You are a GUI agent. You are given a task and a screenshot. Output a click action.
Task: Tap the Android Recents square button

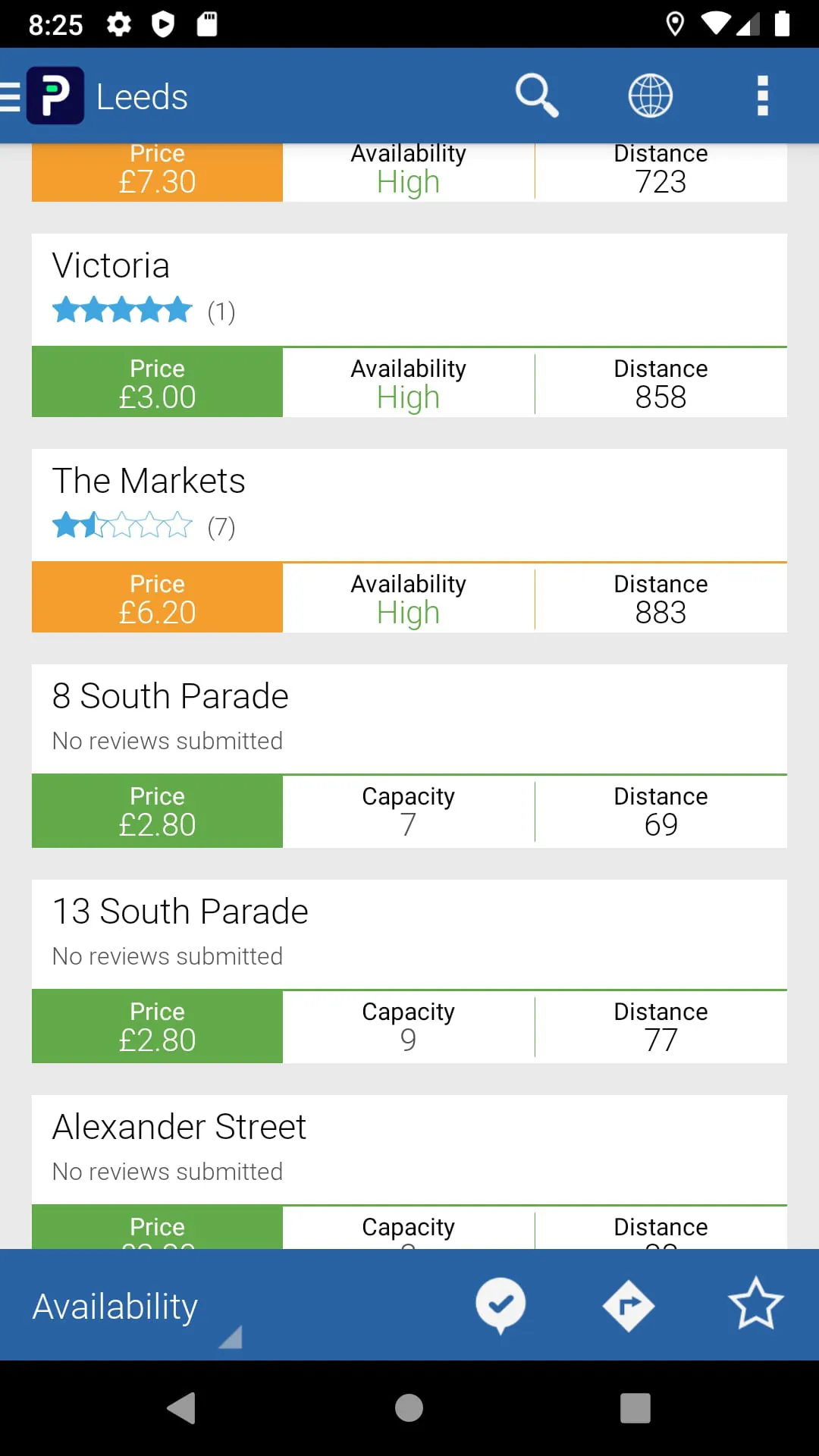point(635,1408)
